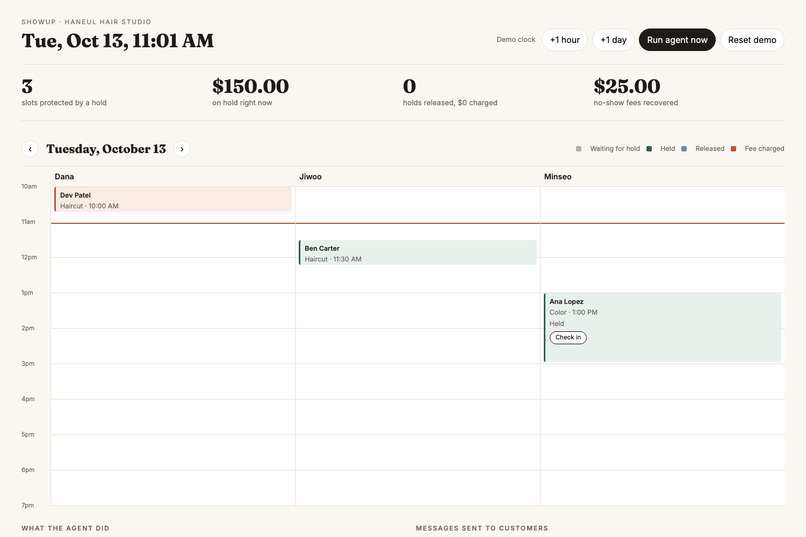
Task: Select the Jiwoo column header
Action: (310, 177)
